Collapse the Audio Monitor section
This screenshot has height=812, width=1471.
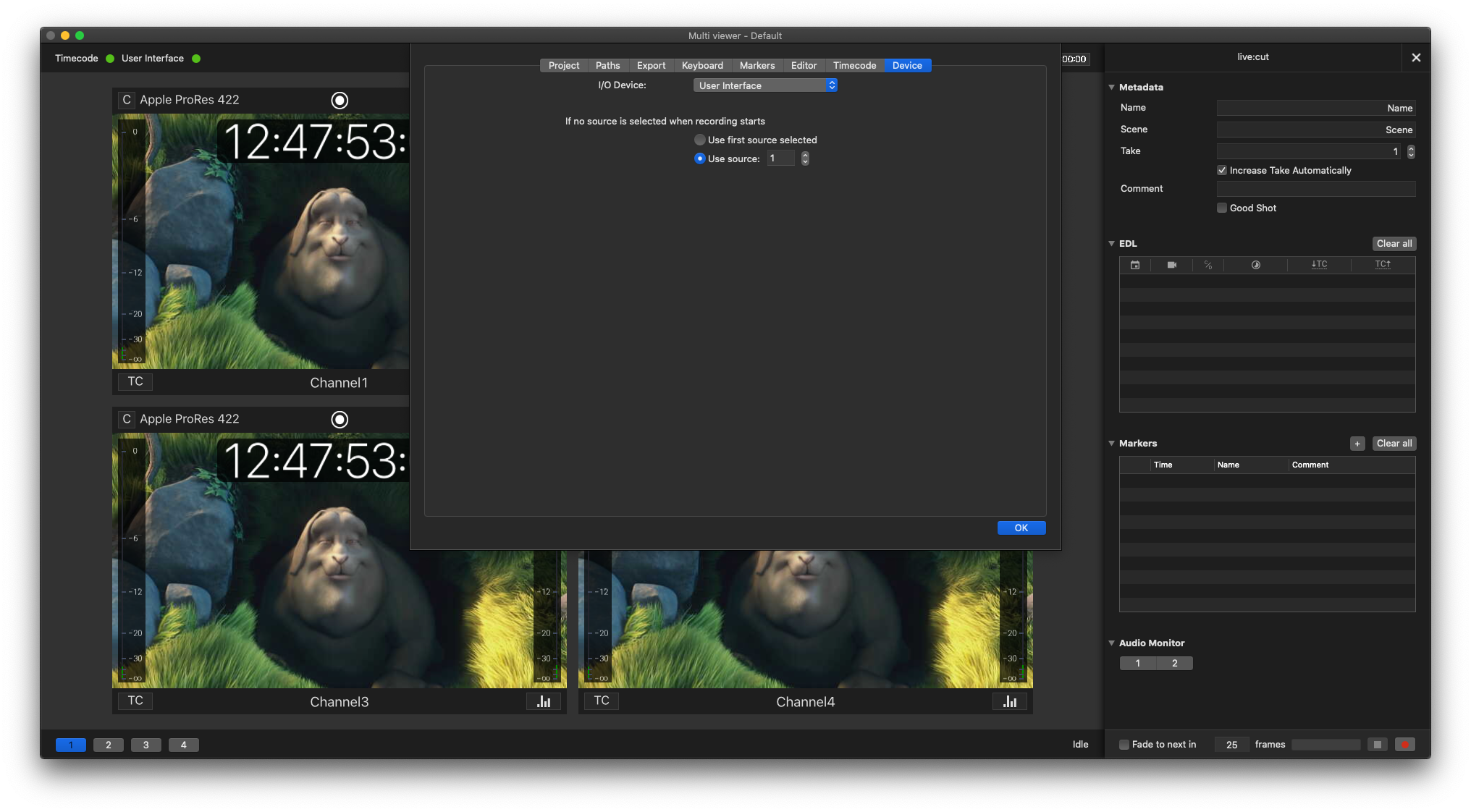coord(1111,643)
